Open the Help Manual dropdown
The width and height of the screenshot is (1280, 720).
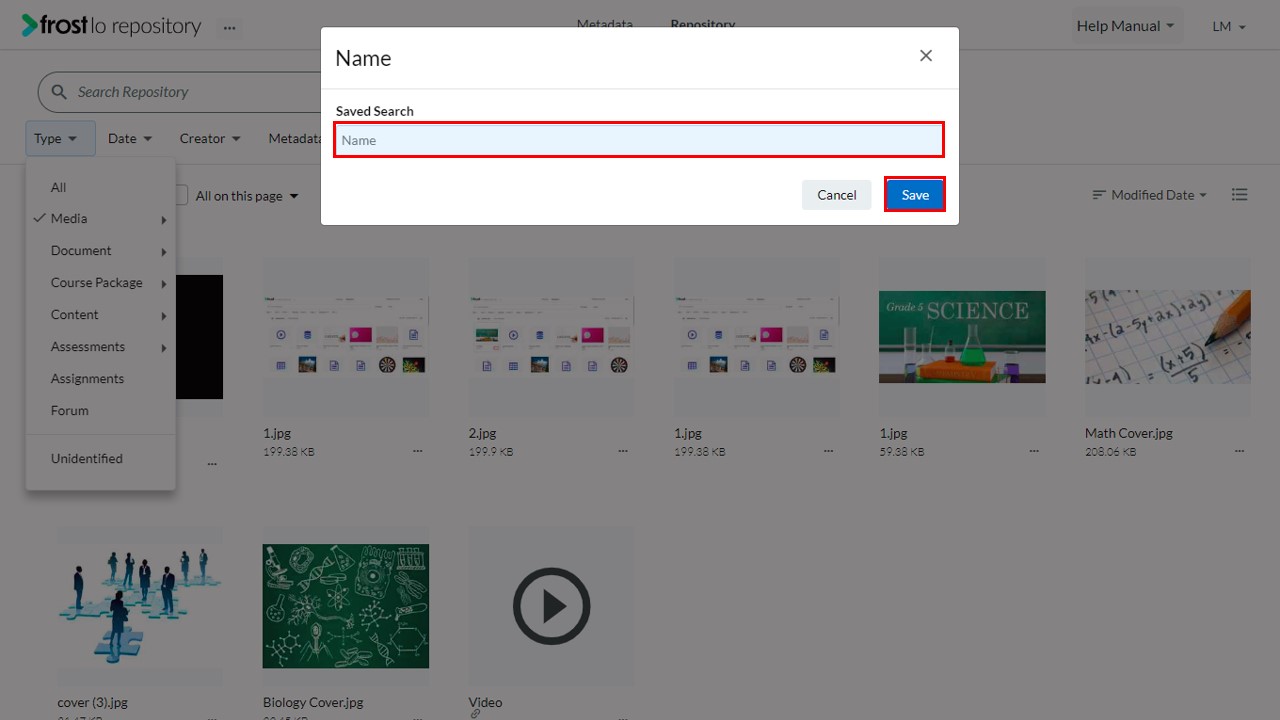point(1125,26)
